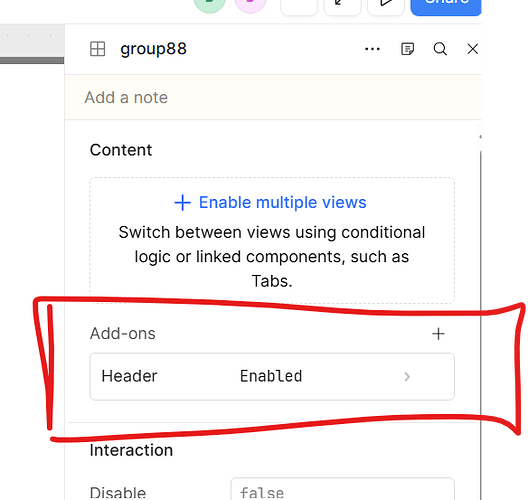The width and height of the screenshot is (528, 500).
Task: Open the inspector search magnifier icon
Action: [x=440, y=49]
